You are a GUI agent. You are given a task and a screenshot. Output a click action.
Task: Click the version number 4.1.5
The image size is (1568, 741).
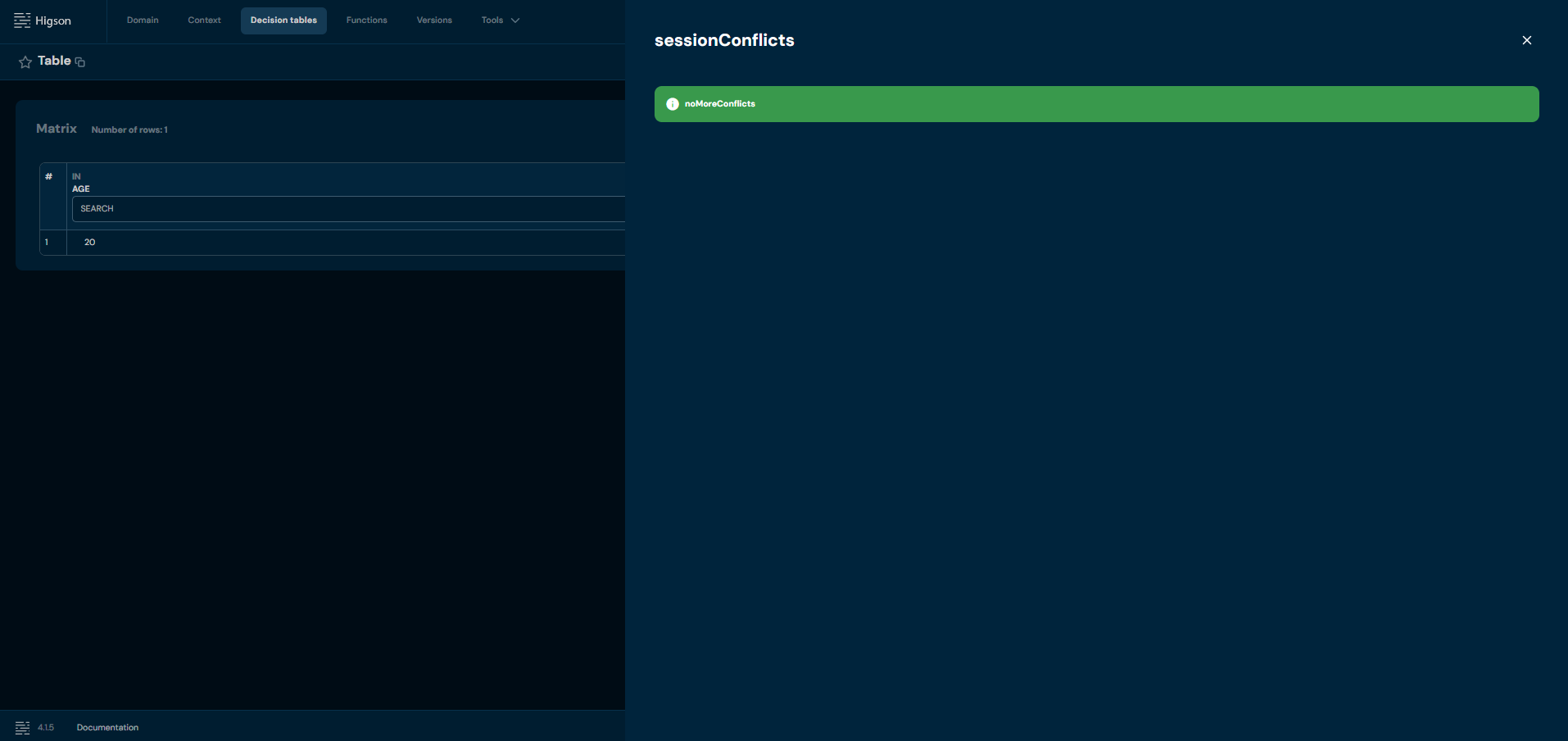(46, 728)
